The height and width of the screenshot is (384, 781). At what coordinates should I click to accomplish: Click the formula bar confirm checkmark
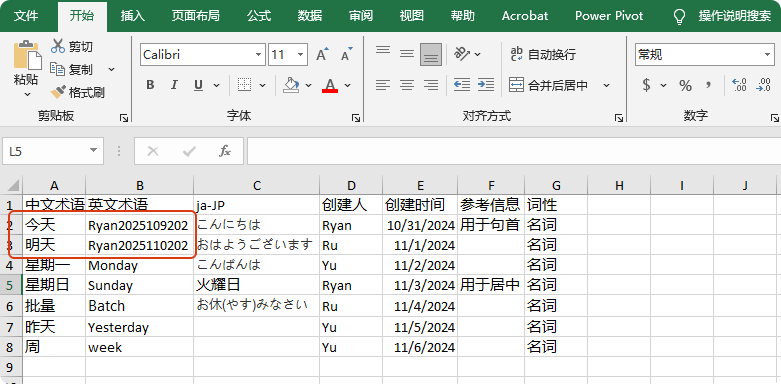pos(189,151)
